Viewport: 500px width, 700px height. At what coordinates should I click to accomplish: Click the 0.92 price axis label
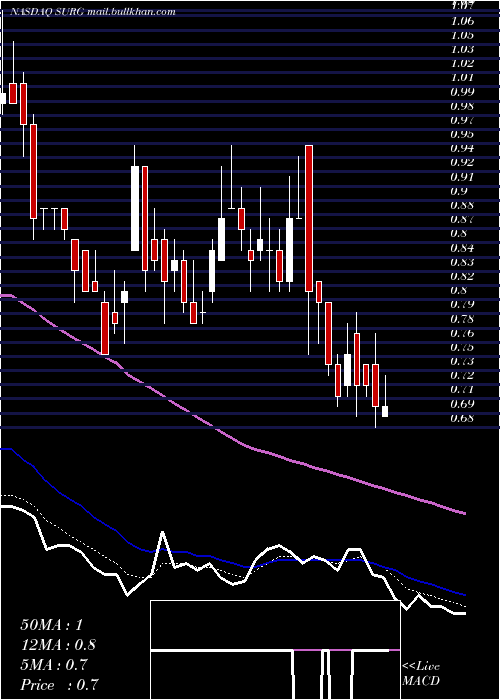pos(464,162)
